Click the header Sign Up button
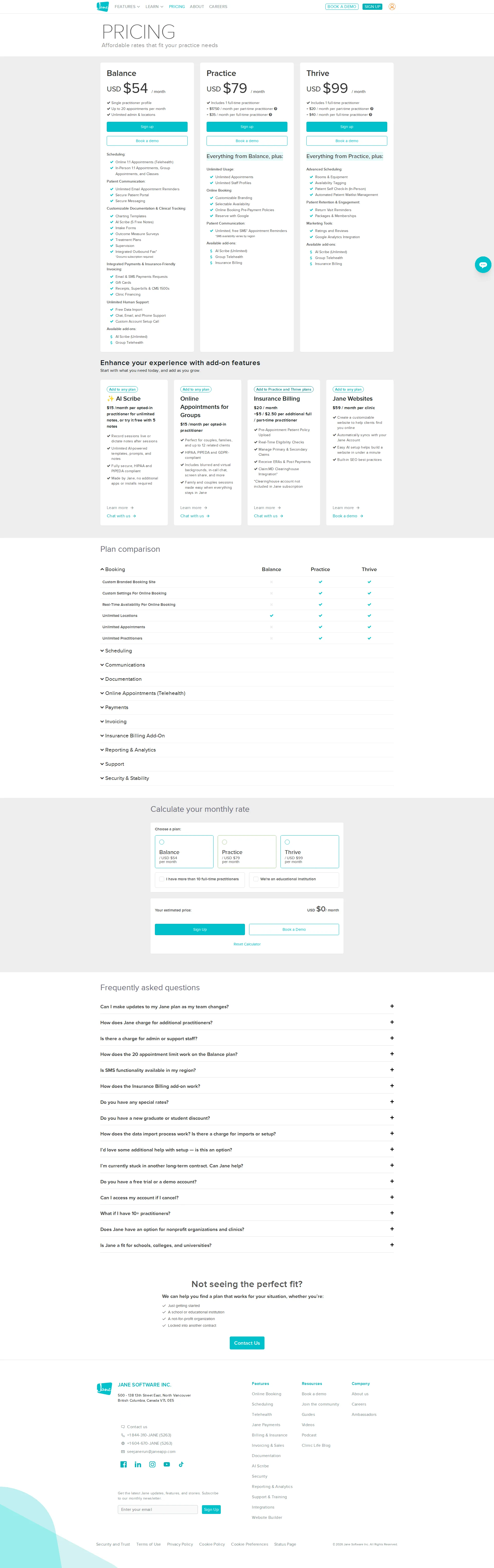Viewport: 494px width, 1568px height. click(372, 7)
